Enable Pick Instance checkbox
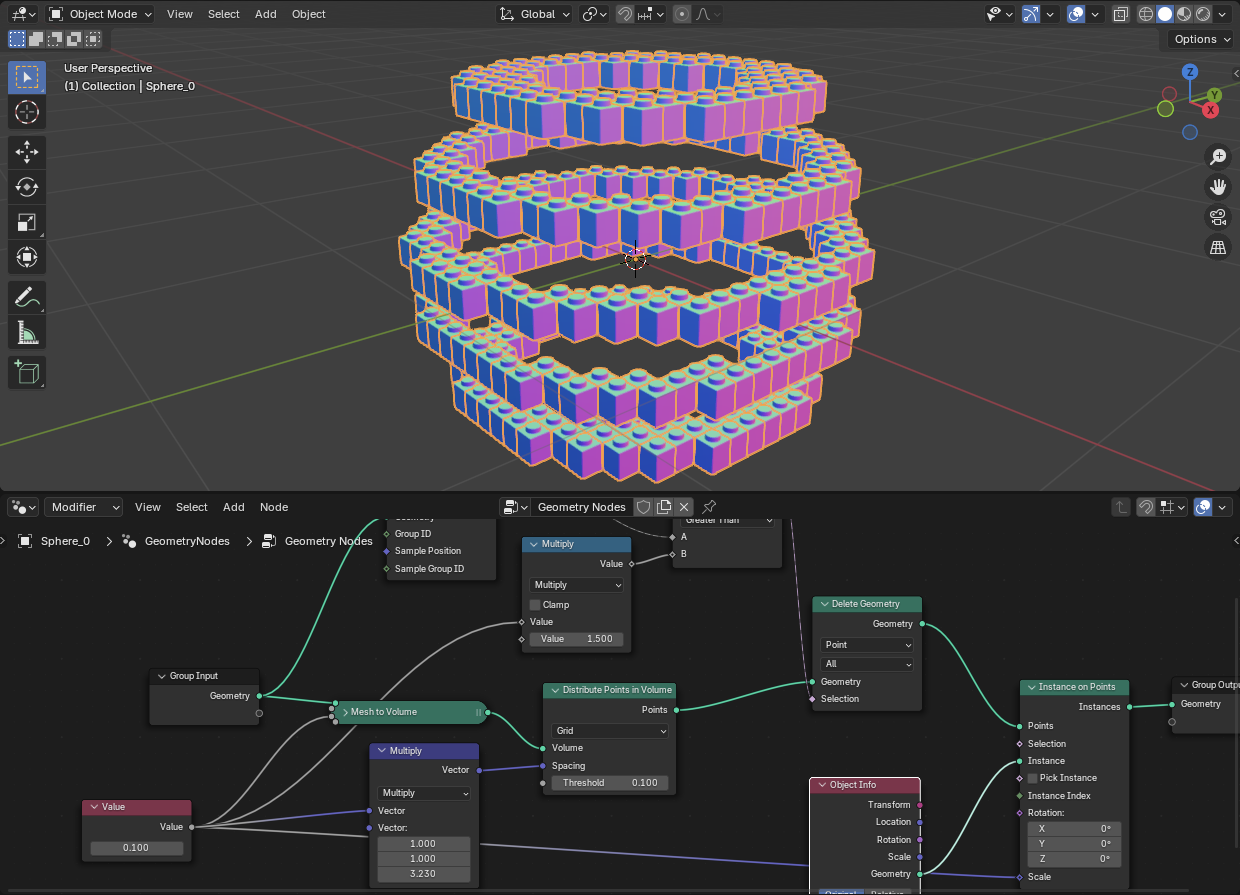This screenshot has width=1240, height=895. pyautogui.click(x=1033, y=778)
